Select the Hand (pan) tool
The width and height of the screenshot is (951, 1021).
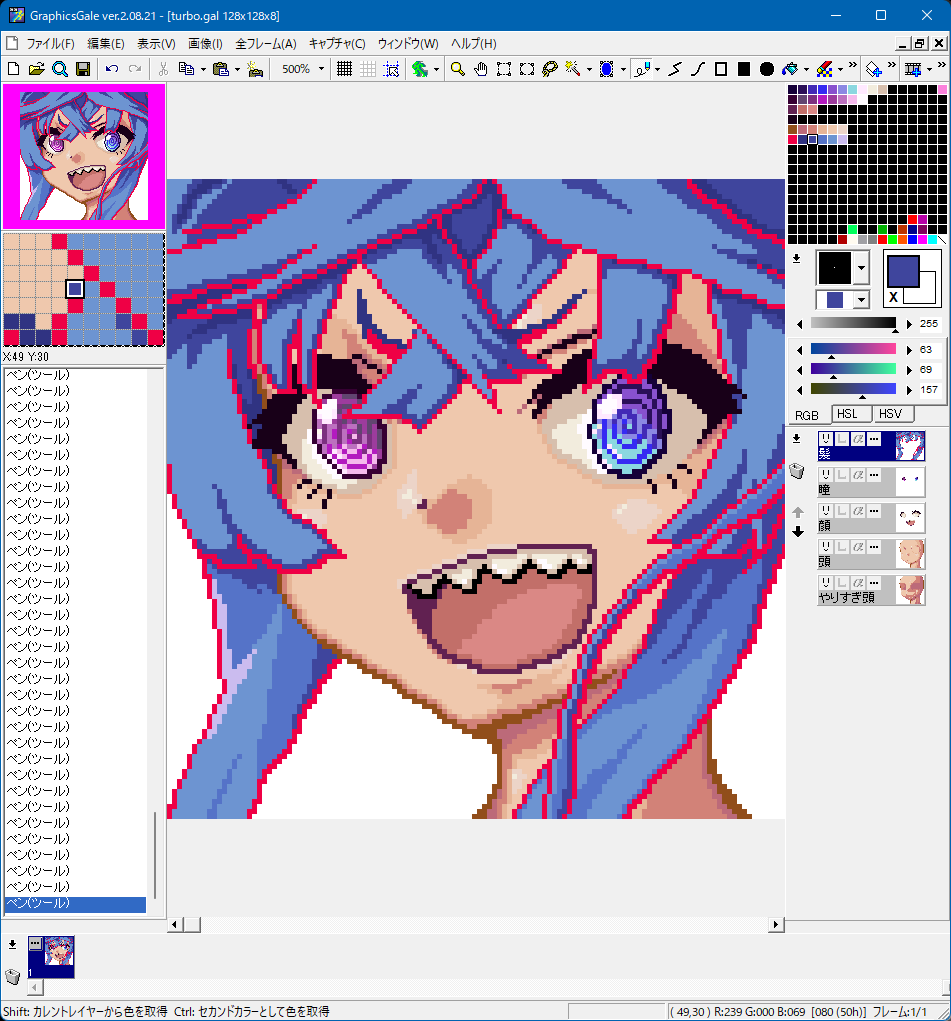[x=480, y=69]
